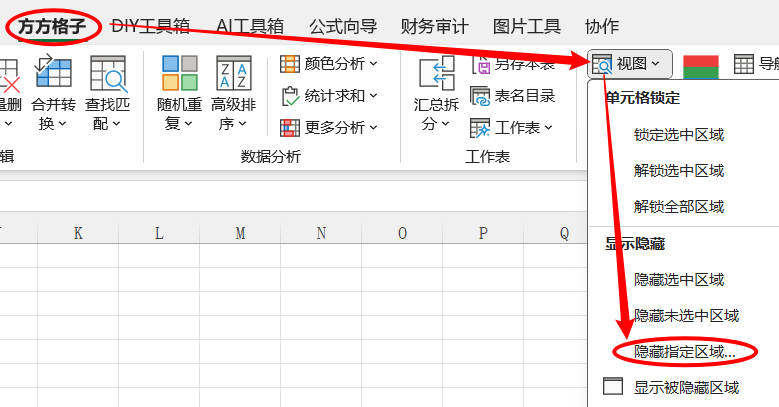Click the 合并转换 icon

click(x=52, y=73)
